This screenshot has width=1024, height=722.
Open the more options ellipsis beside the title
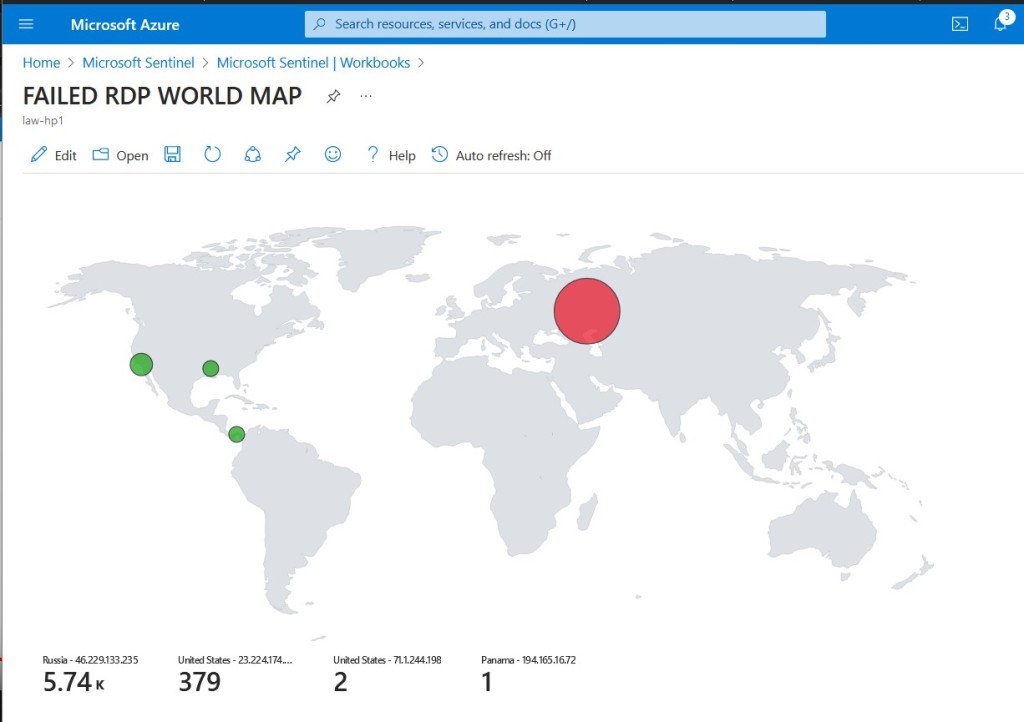(366, 96)
